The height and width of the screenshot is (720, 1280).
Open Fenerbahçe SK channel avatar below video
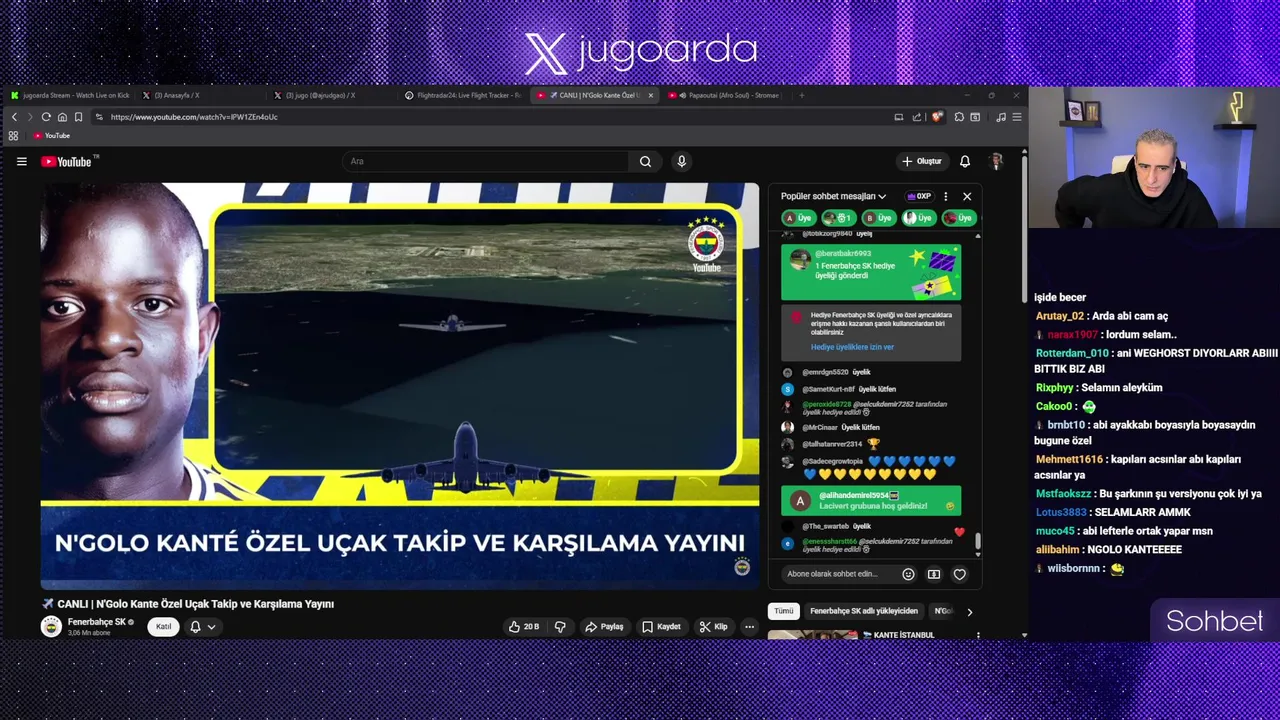click(x=51, y=626)
